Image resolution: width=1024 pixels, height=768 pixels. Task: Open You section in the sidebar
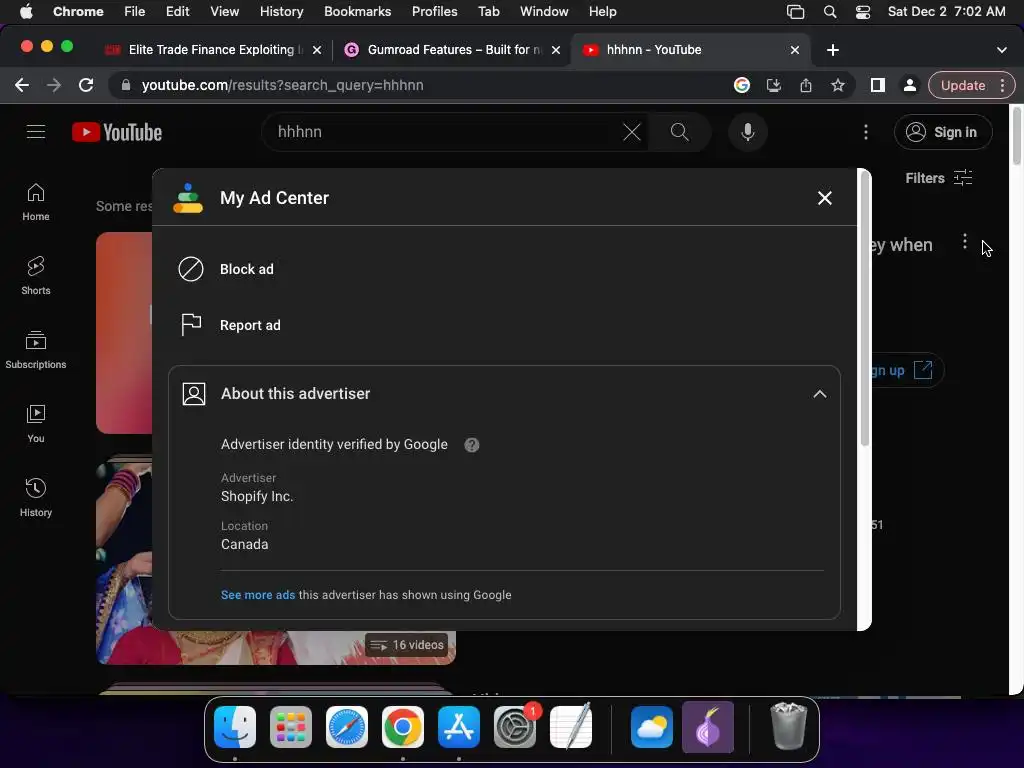pyautogui.click(x=36, y=424)
